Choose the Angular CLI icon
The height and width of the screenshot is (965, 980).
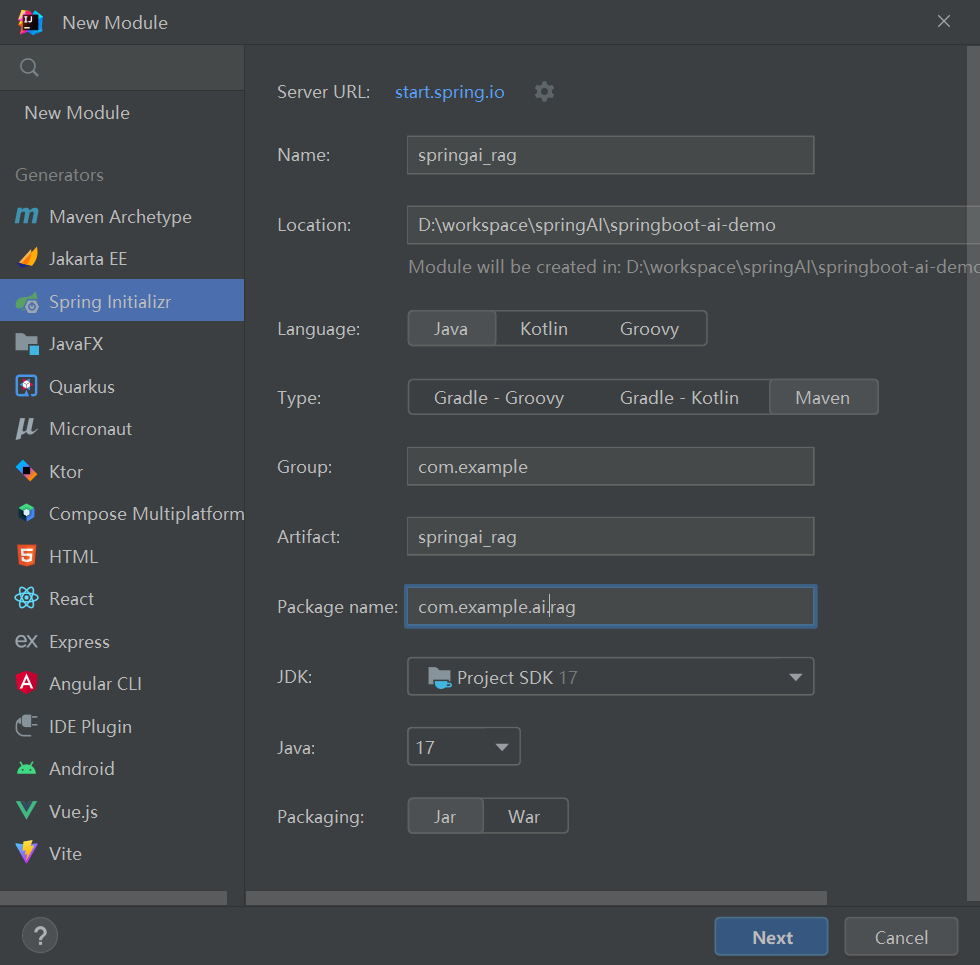[x=27, y=684]
